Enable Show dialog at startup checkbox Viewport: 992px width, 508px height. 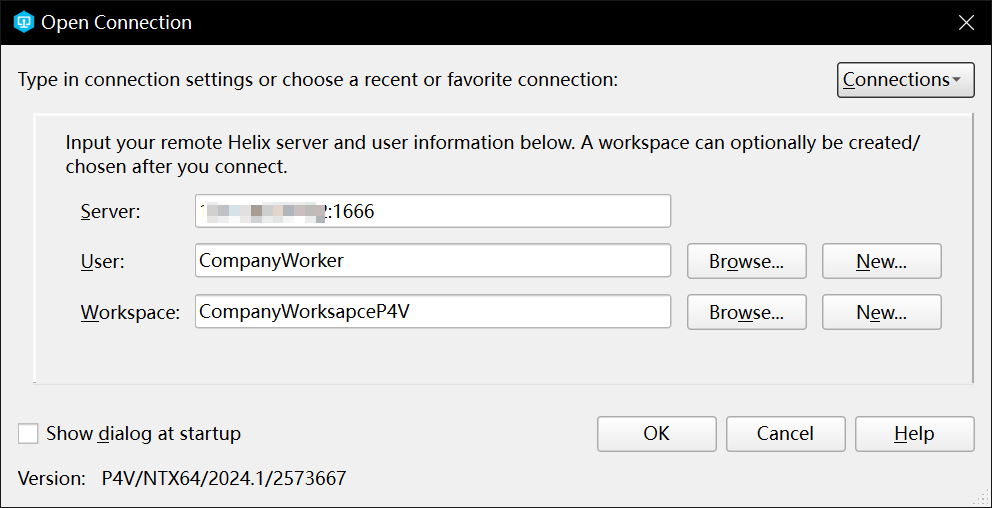click(x=28, y=434)
